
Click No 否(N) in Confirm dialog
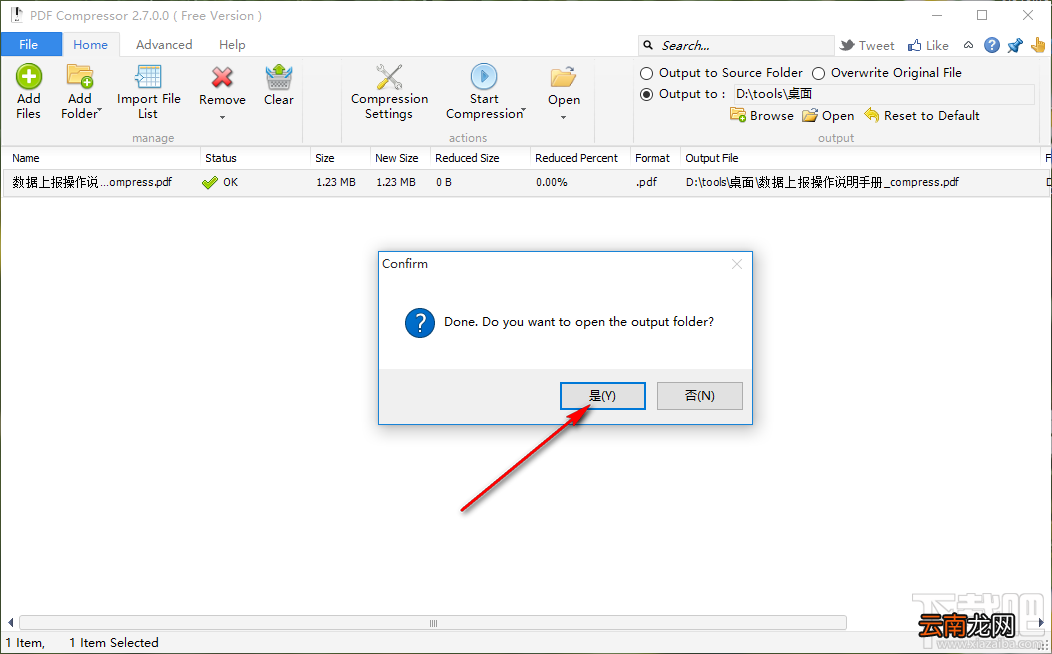(x=700, y=396)
